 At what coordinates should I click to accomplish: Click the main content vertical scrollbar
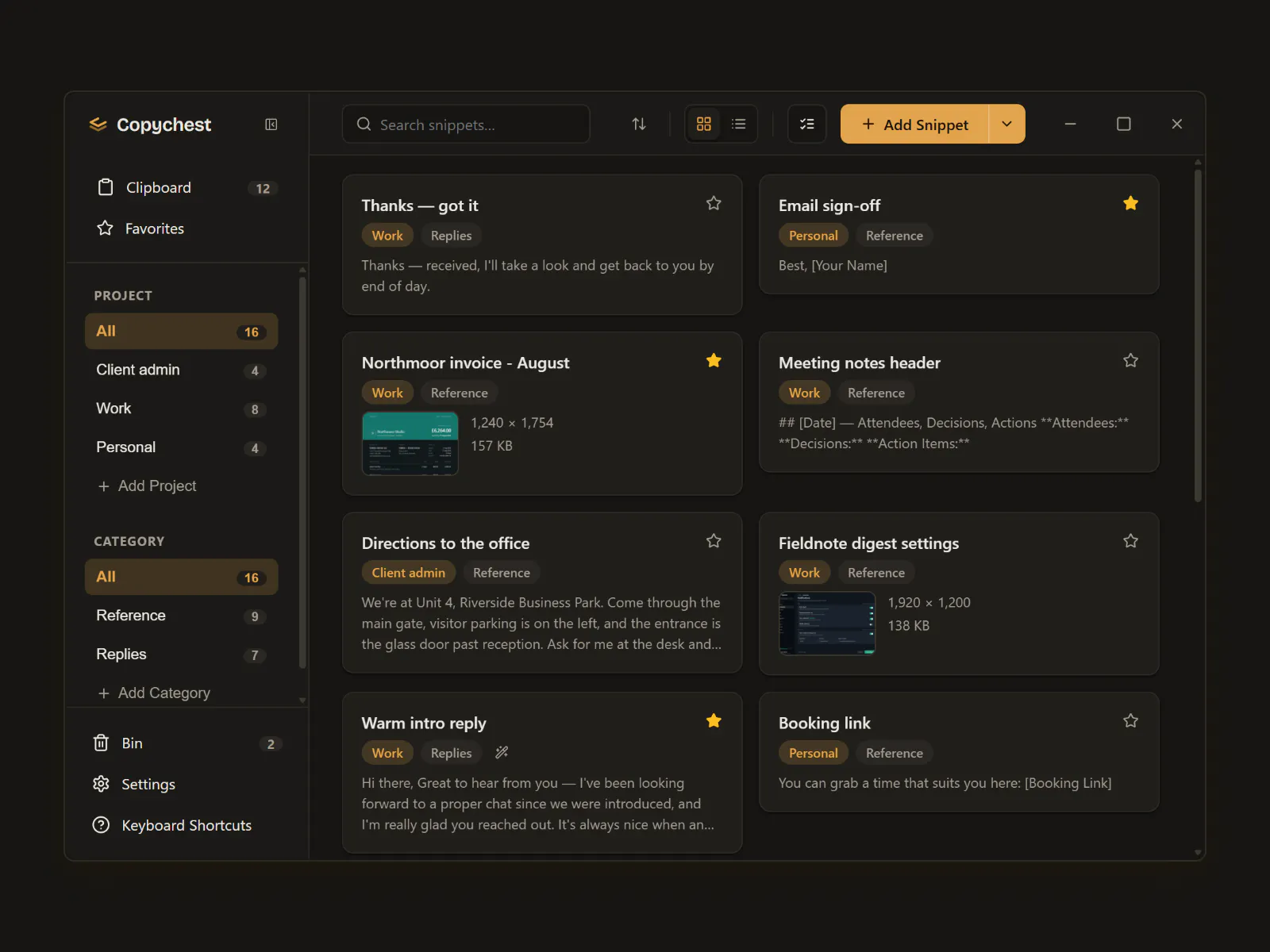1198,336
